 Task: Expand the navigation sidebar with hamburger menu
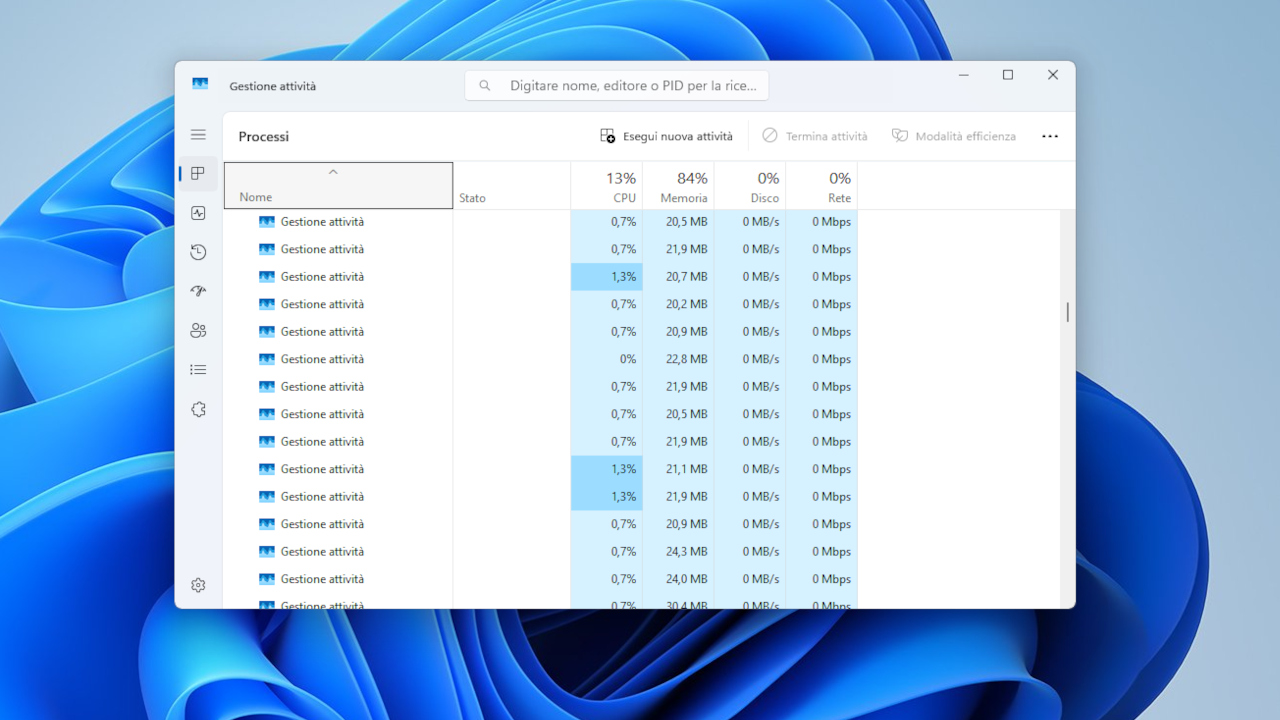tap(198, 134)
